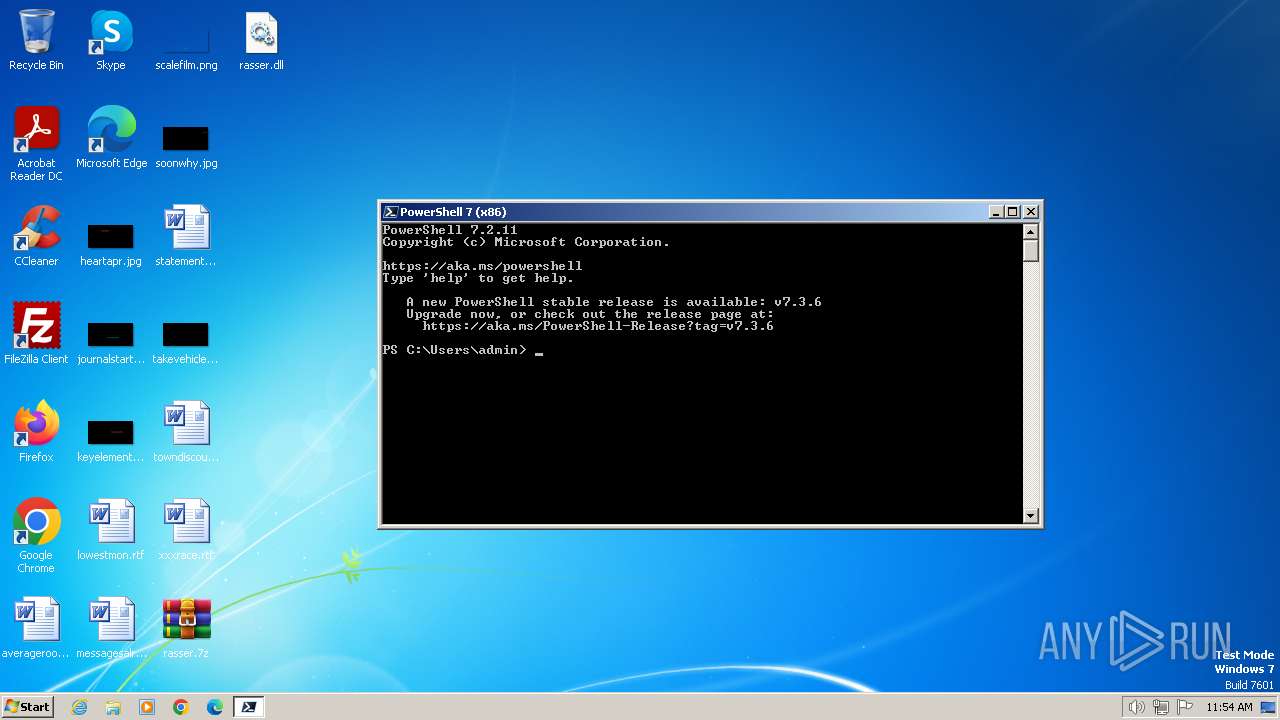Minimize the PowerShell 7 window
Screen dimensions: 1280x720
995,212
